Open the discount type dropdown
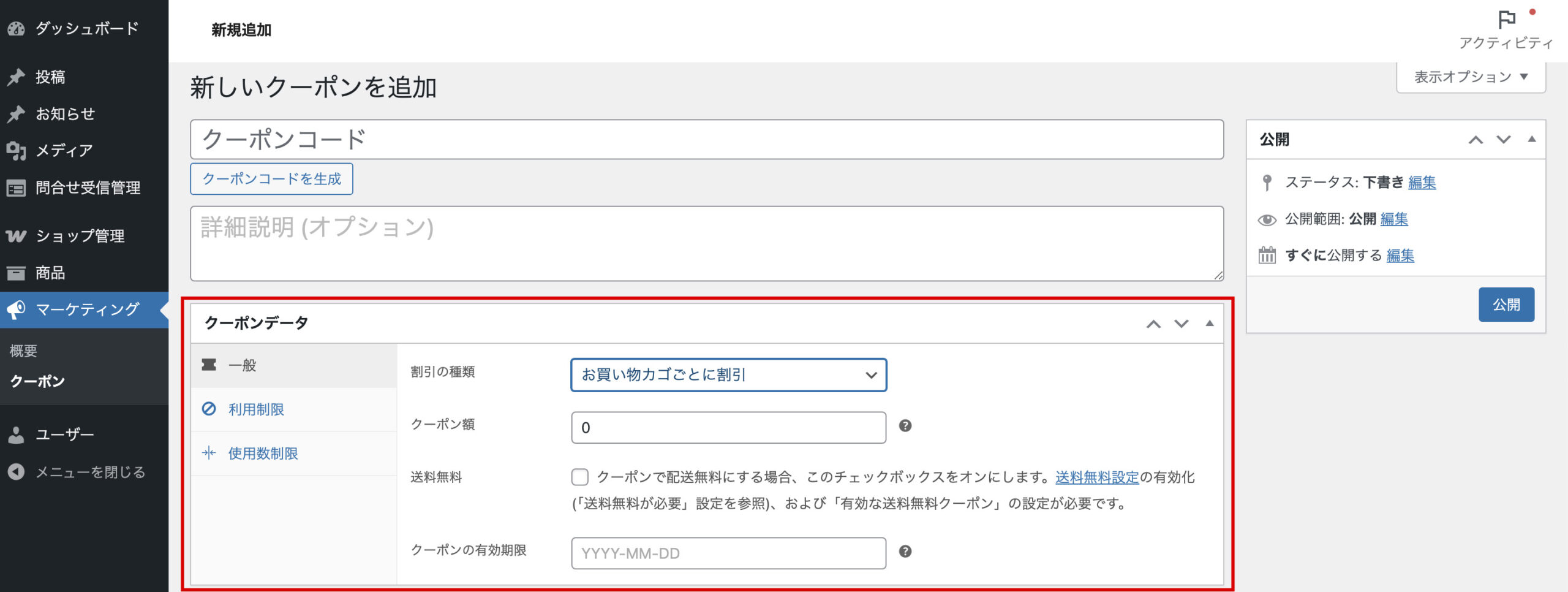 pos(728,375)
